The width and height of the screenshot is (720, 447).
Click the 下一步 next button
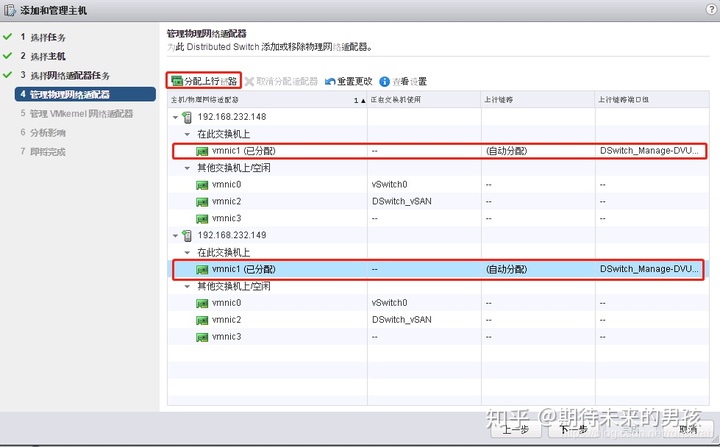[575, 430]
